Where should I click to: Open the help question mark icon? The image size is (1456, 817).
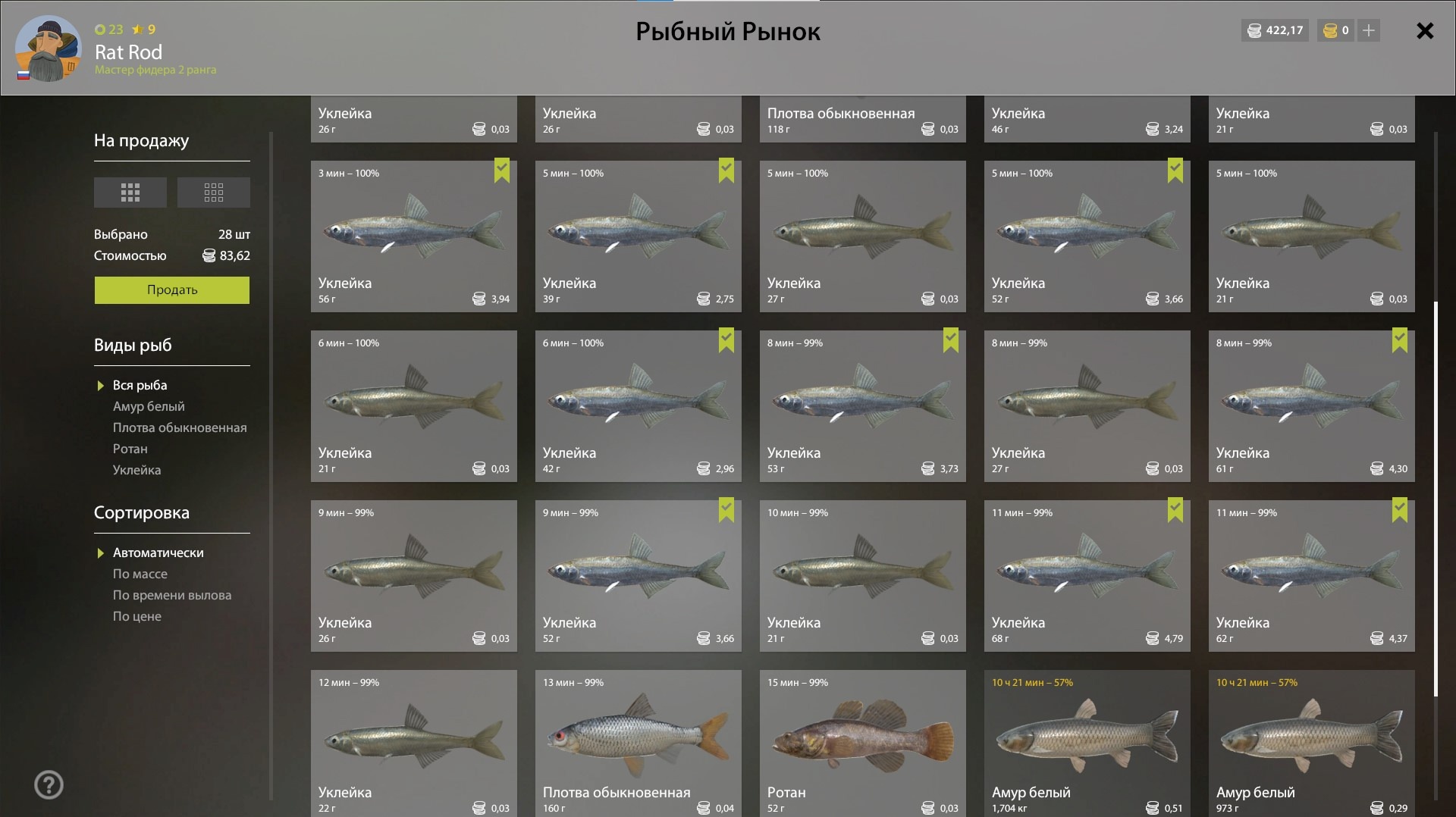[49, 785]
